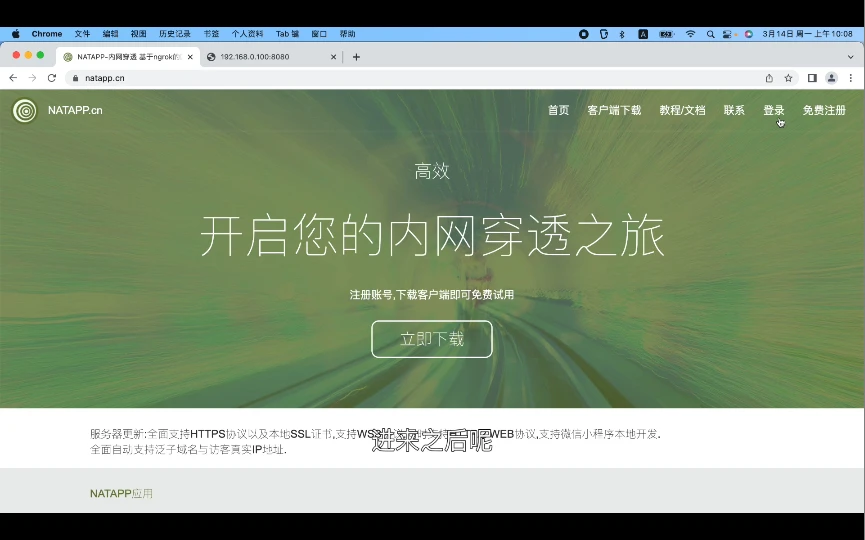Click the 联系 navigation link
Viewport: 865px width, 540px height.
734,110
